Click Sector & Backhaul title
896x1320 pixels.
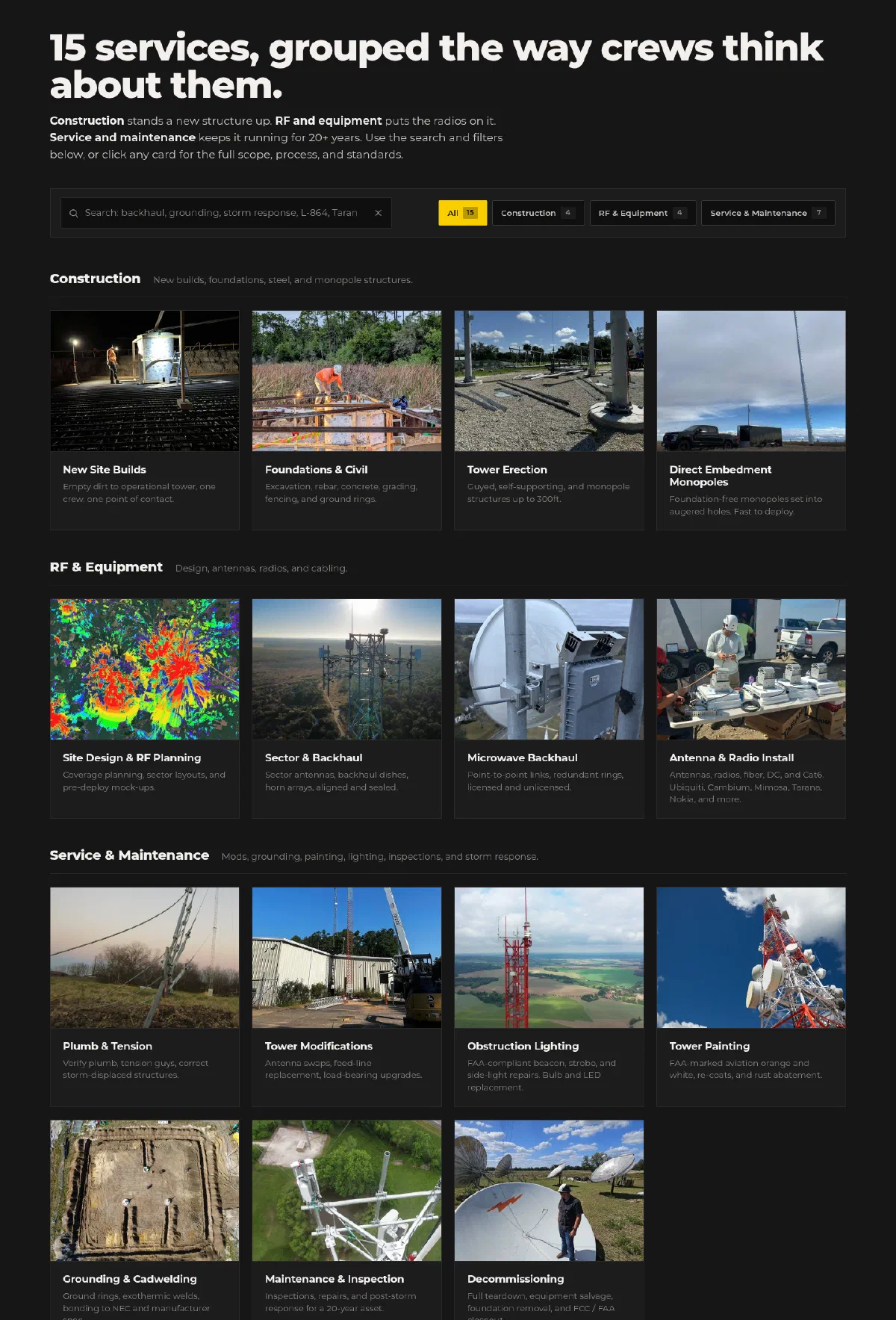(314, 758)
